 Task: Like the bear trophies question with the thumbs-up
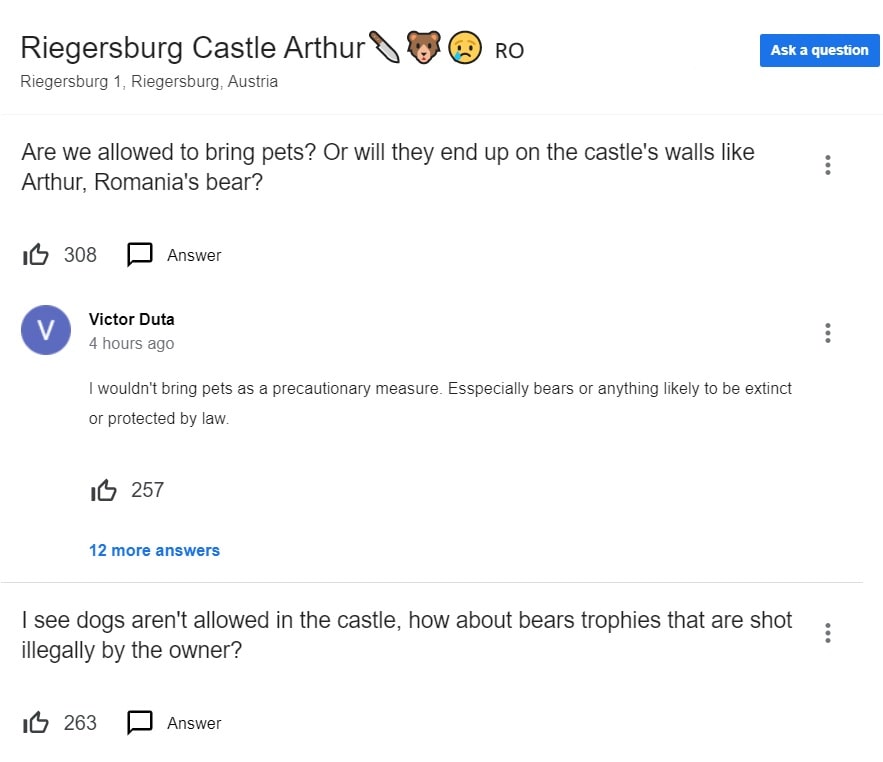click(35, 723)
